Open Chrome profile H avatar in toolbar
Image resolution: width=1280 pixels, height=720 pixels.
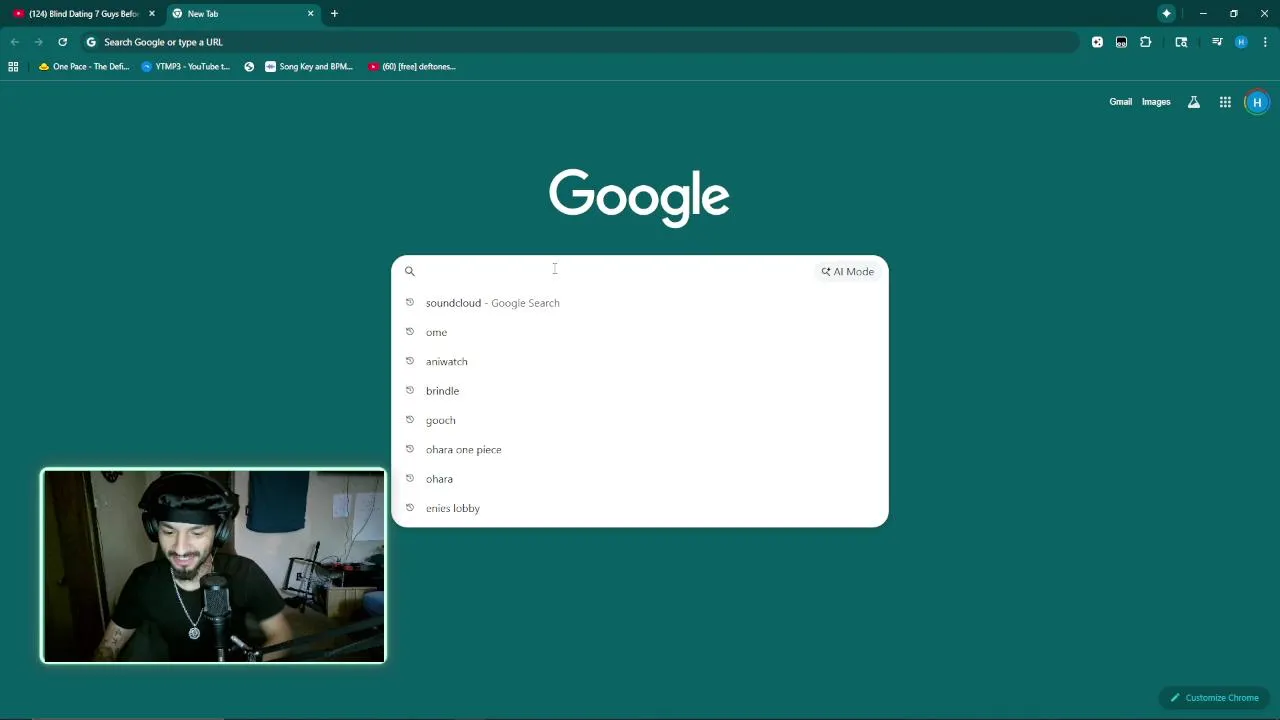pos(1241,42)
